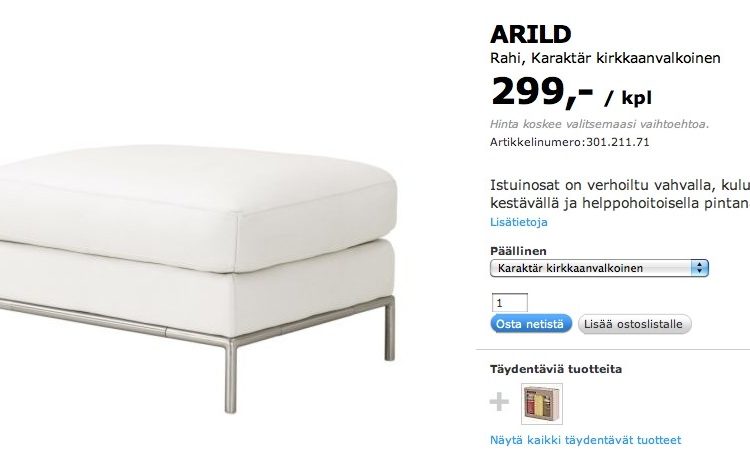Viewport: 750px width, 457px height.
Task: Click the Istuinosat on verhoiltu description text
Action: tap(620, 194)
